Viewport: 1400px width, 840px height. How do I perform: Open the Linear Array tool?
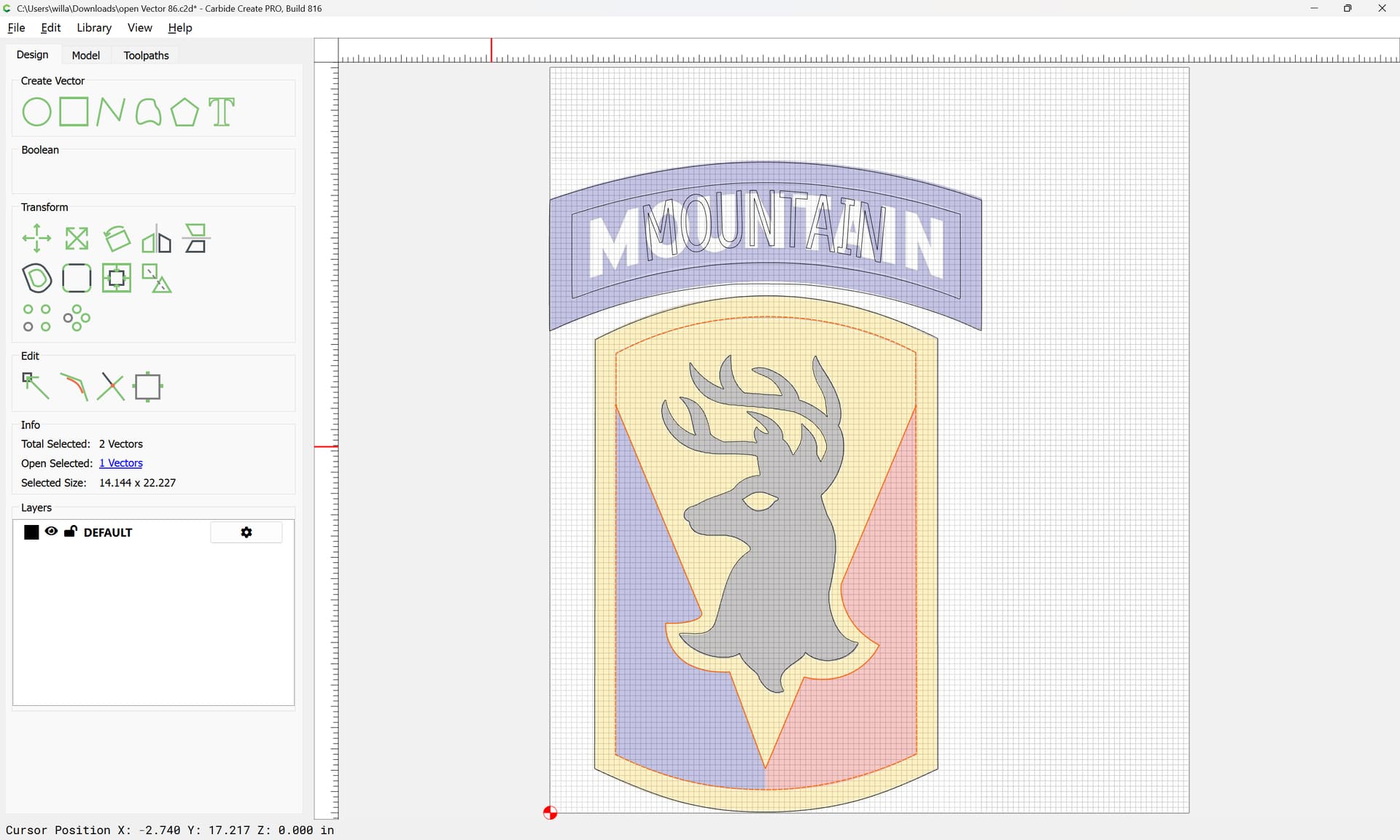click(36, 318)
